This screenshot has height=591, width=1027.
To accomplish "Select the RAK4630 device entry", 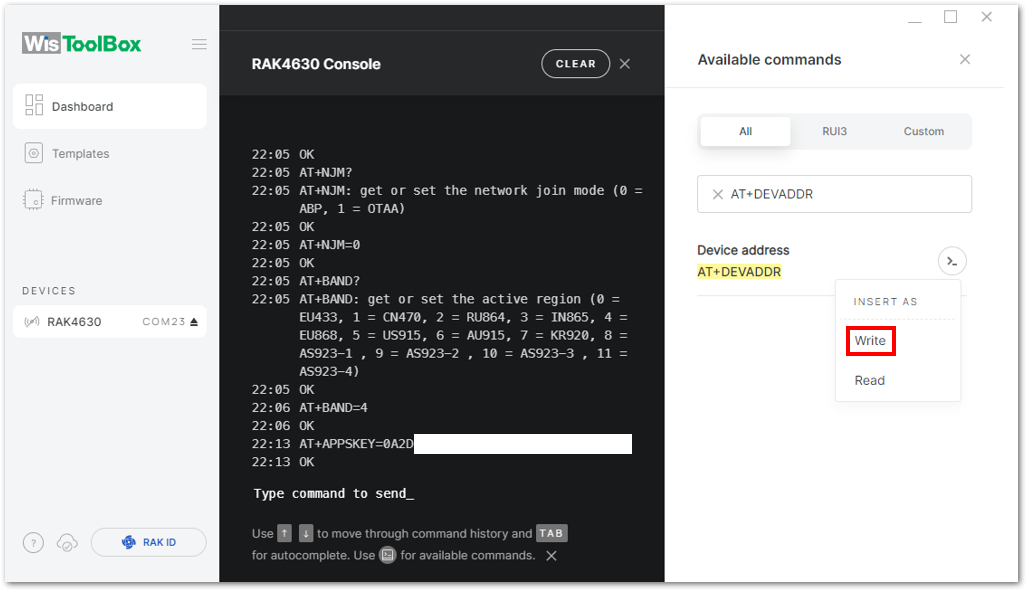I will [109, 322].
